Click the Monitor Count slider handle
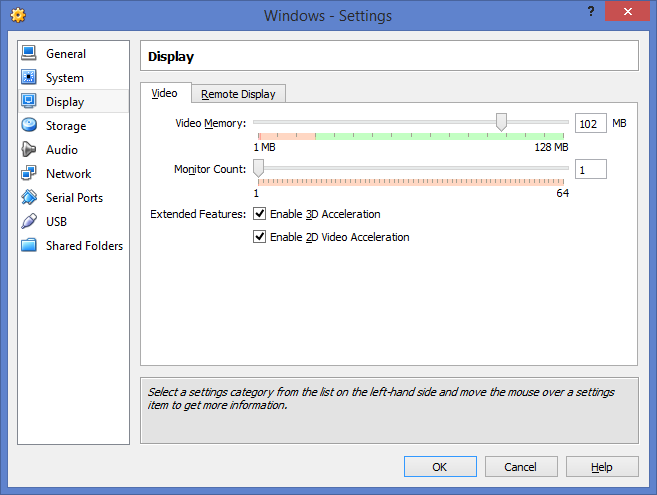 pyautogui.click(x=259, y=168)
